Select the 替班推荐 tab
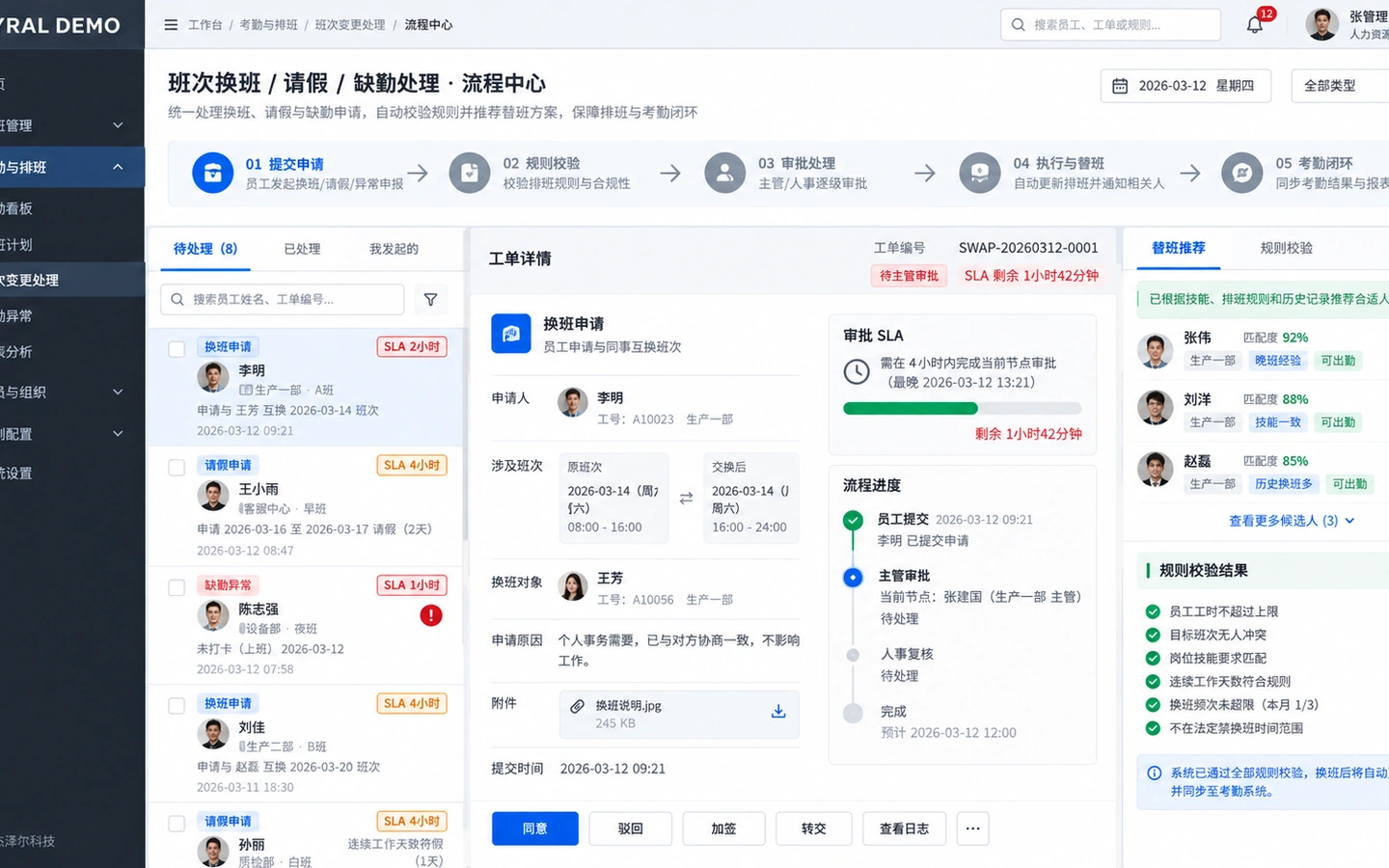 1179,248
